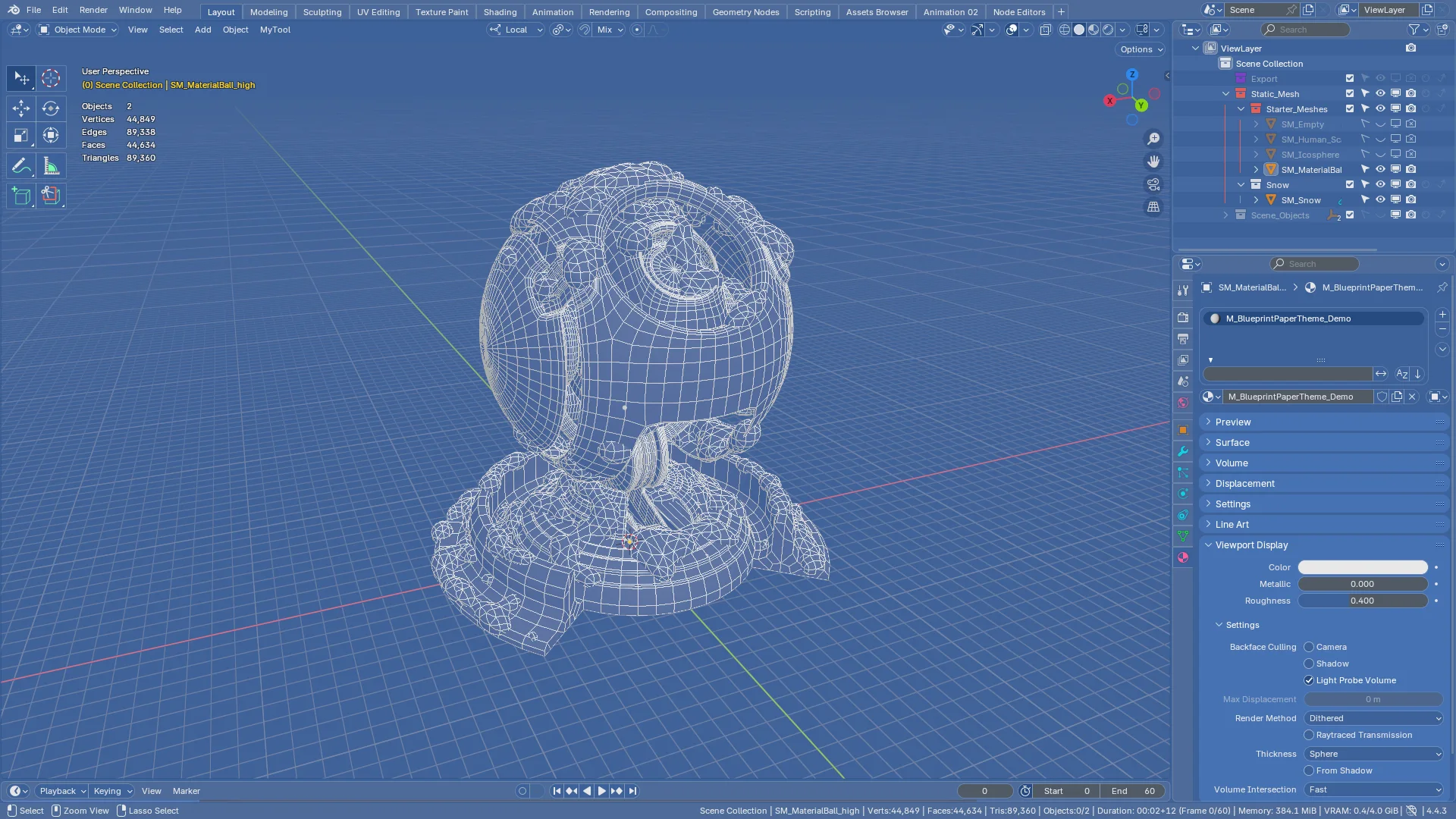
Task: Open the MyTool menu in viewport header
Action: 275,30
